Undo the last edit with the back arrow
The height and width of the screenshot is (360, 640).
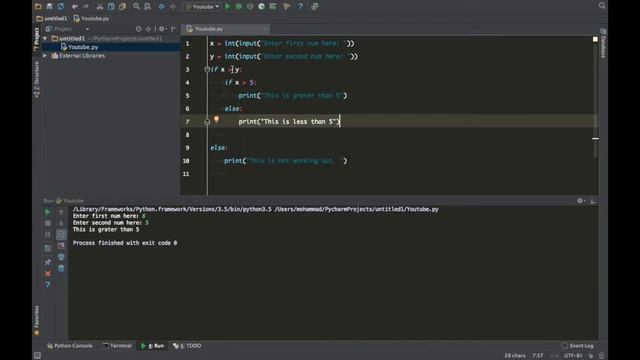(75, 6)
